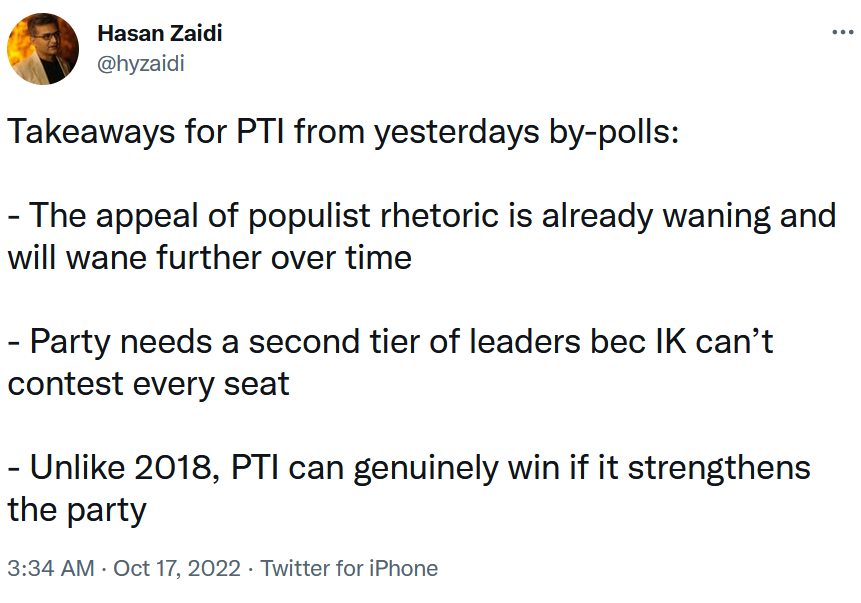Click the 'IK' abbreviation in tweet
This screenshot has height=603, width=861.
click(671, 342)
